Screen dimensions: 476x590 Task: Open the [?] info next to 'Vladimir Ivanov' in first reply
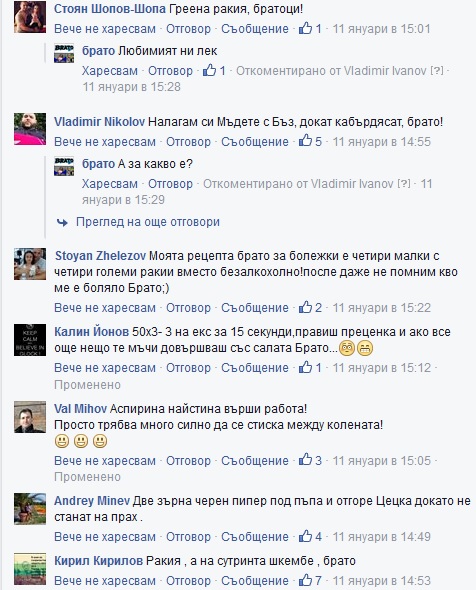pyautogui.click(x=437, y=70)
